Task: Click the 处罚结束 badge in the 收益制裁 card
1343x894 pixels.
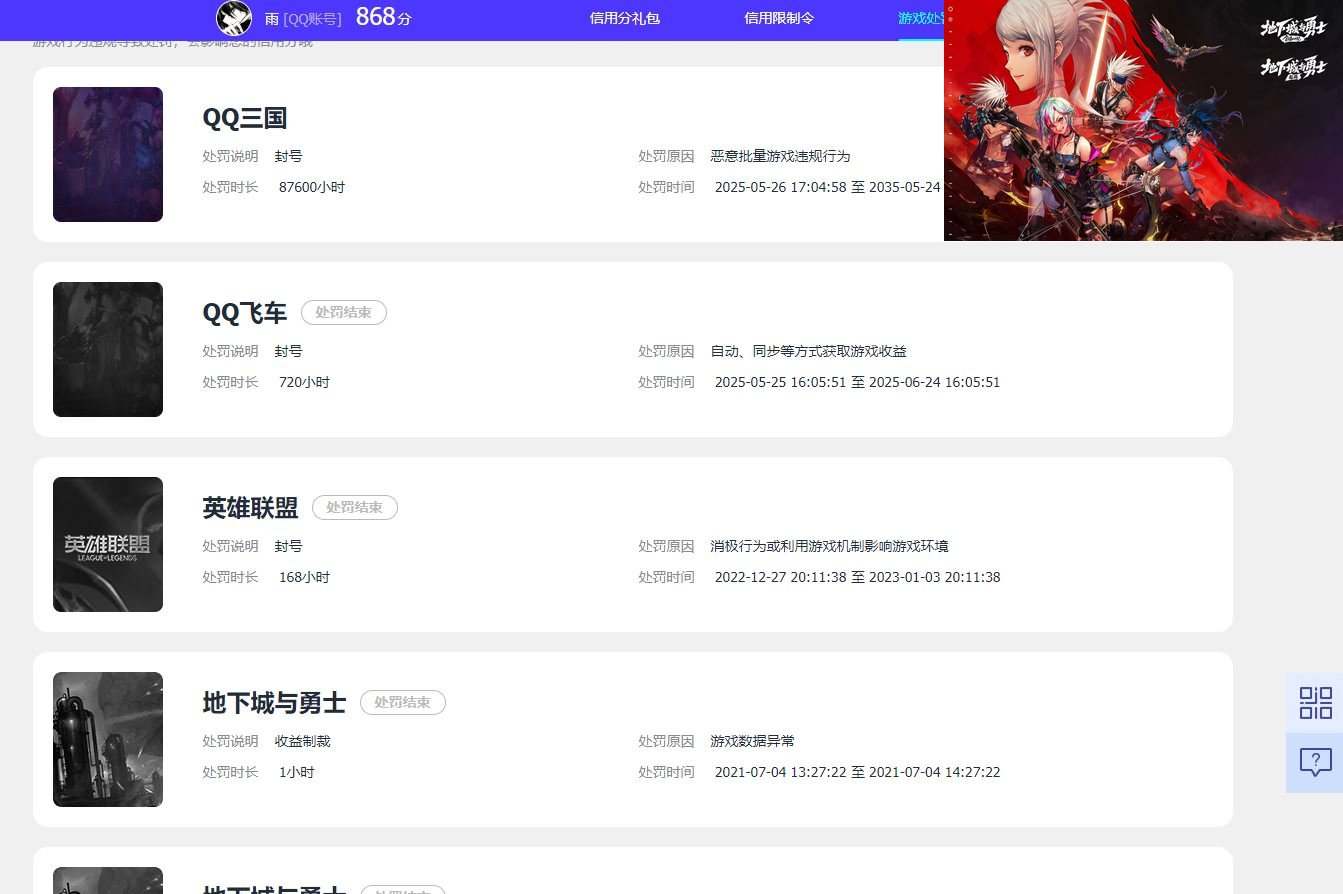Action: point(403,703)
